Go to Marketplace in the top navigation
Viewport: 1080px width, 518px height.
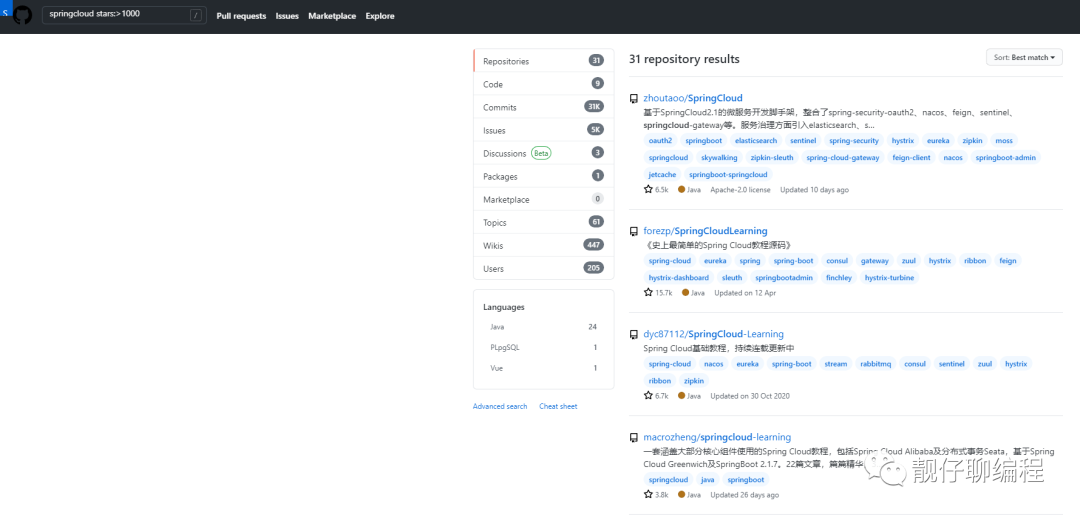click(332, 16)
